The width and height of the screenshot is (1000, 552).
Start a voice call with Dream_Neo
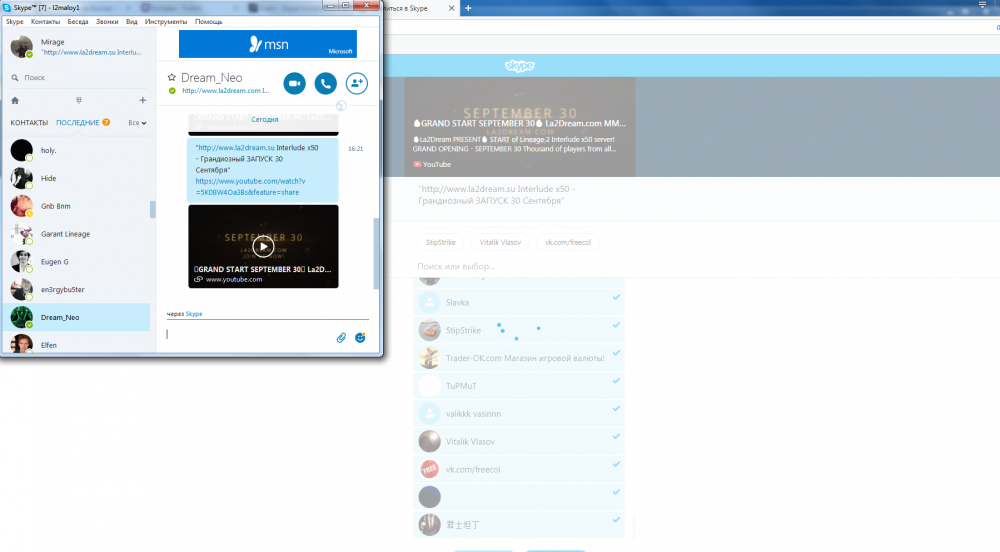coord(325,84)
